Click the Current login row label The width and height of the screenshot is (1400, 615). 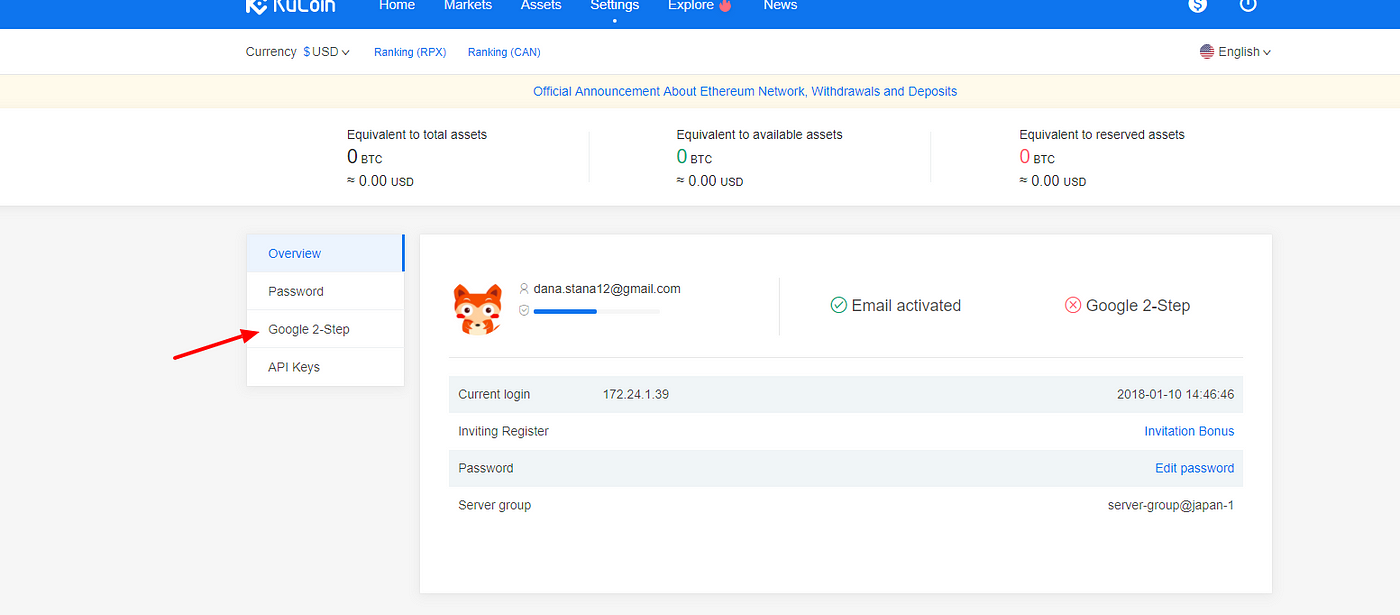point(494,394)
